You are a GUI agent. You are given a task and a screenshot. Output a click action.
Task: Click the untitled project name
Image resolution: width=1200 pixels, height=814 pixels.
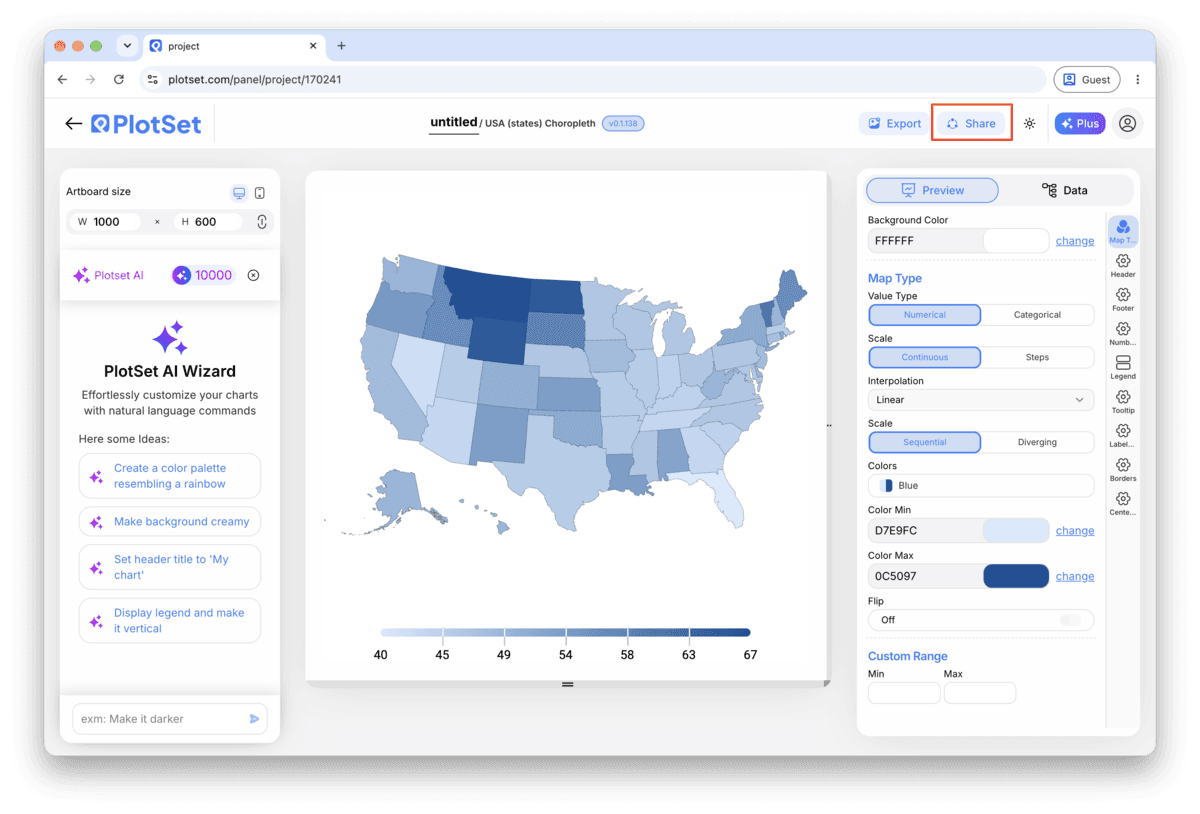[x=454, y=123]
